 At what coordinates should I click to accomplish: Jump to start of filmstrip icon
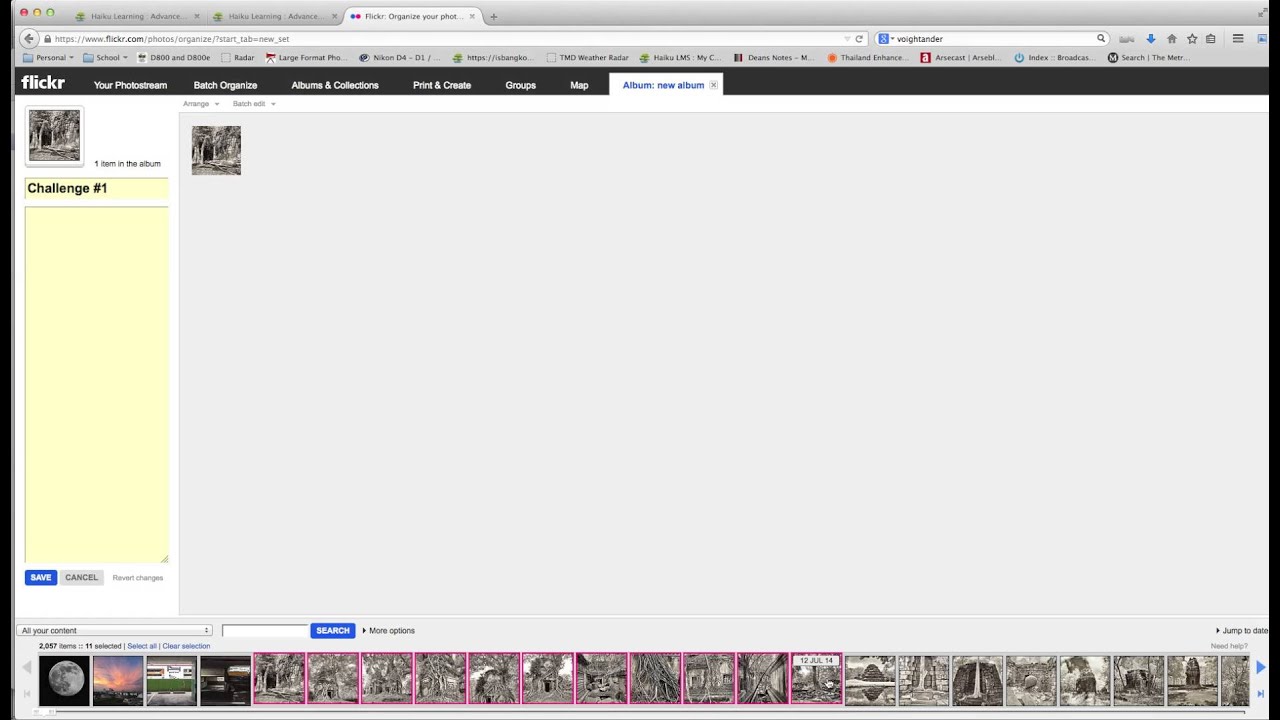[x=27, y=693]
